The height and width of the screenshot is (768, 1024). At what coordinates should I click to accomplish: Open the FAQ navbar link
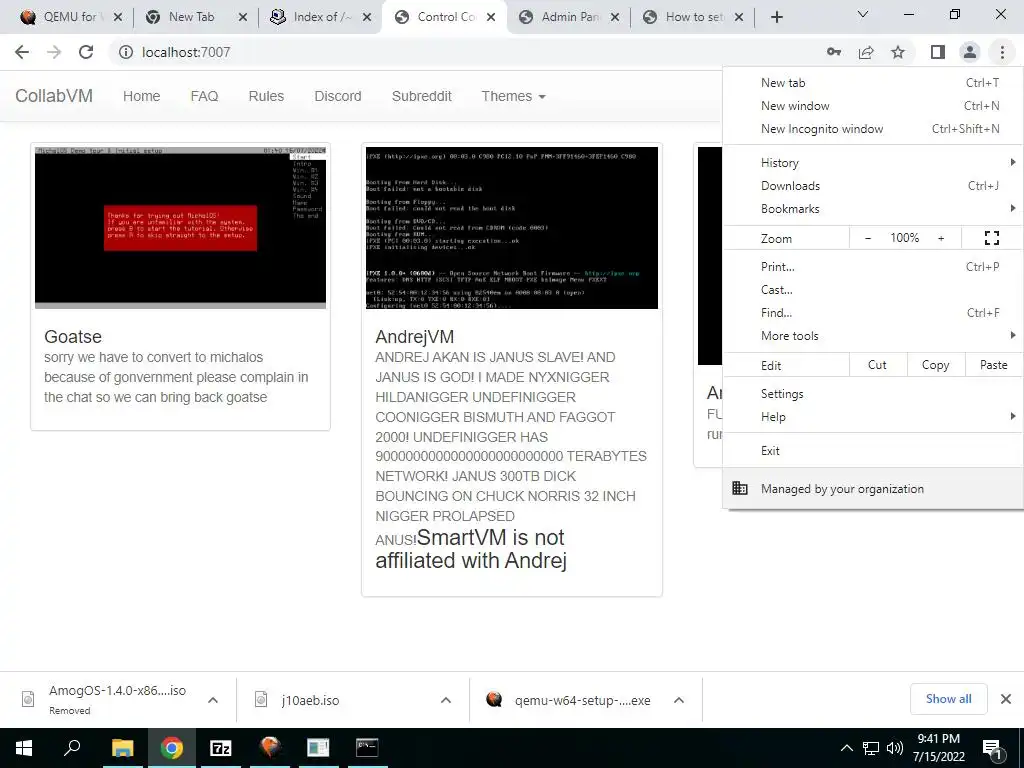(204, 96)
